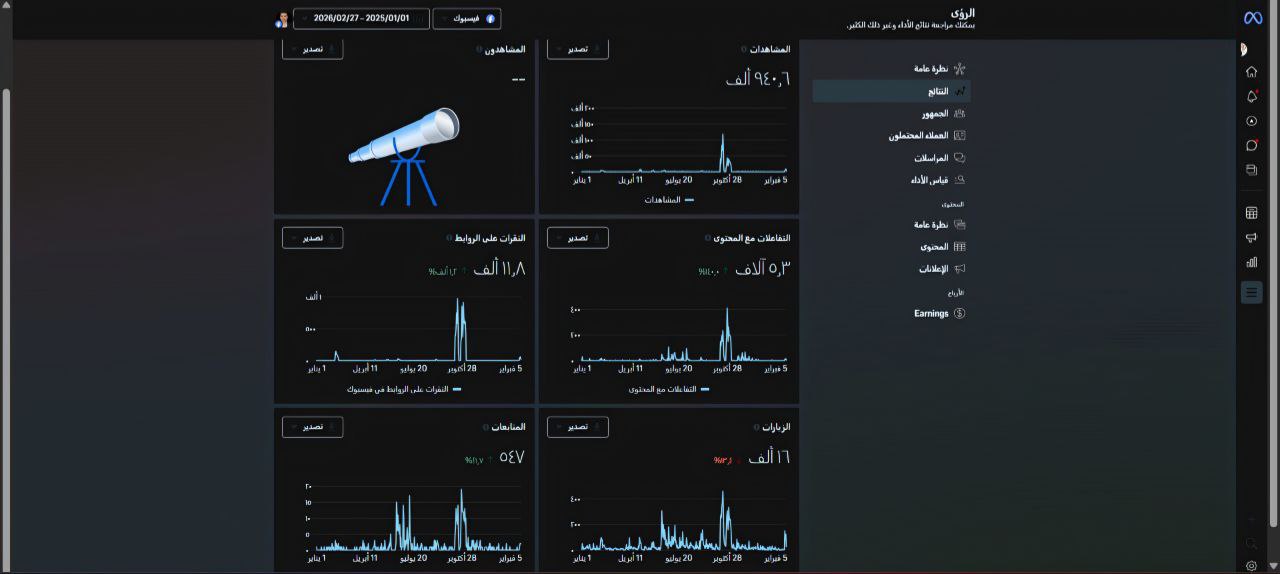
Task: Open the inbox chat bubble icon
Action: click(1251, 146)
